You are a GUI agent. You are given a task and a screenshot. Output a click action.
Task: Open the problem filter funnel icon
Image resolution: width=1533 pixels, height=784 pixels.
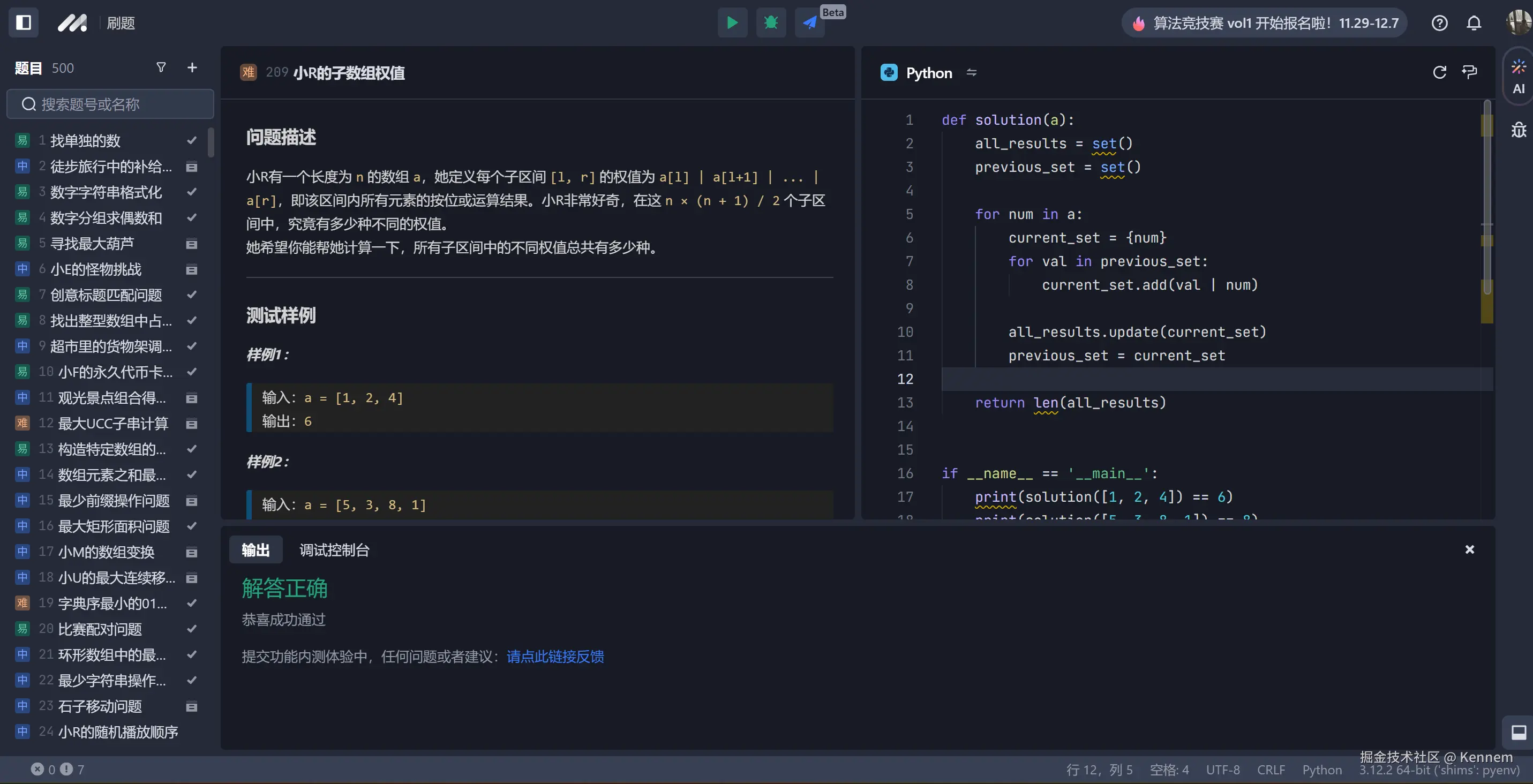[161, 68]
